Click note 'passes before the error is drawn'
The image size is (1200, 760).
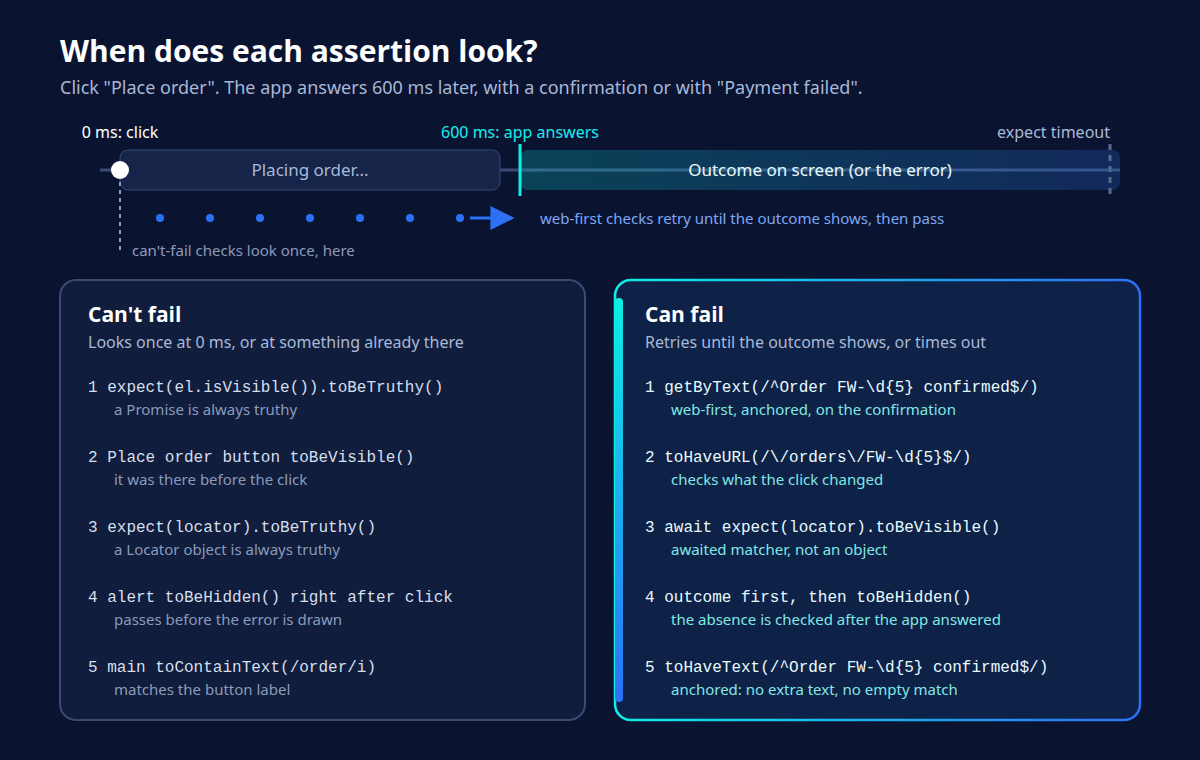tap(228, 620)
